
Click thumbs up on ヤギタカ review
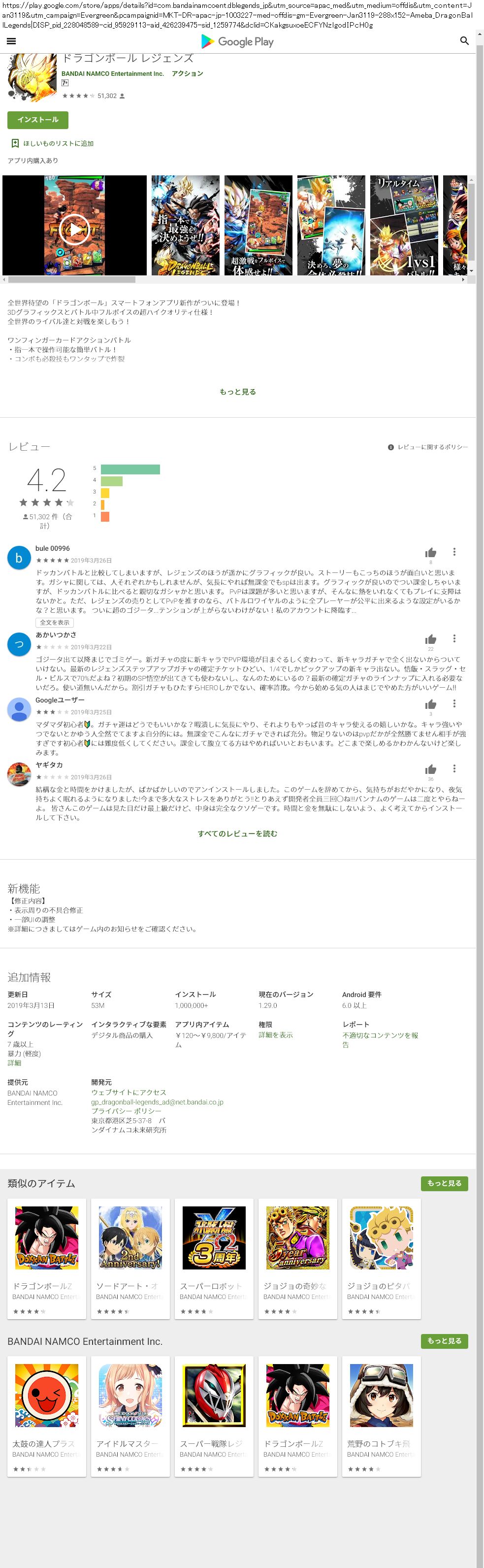tap(430, 769)
